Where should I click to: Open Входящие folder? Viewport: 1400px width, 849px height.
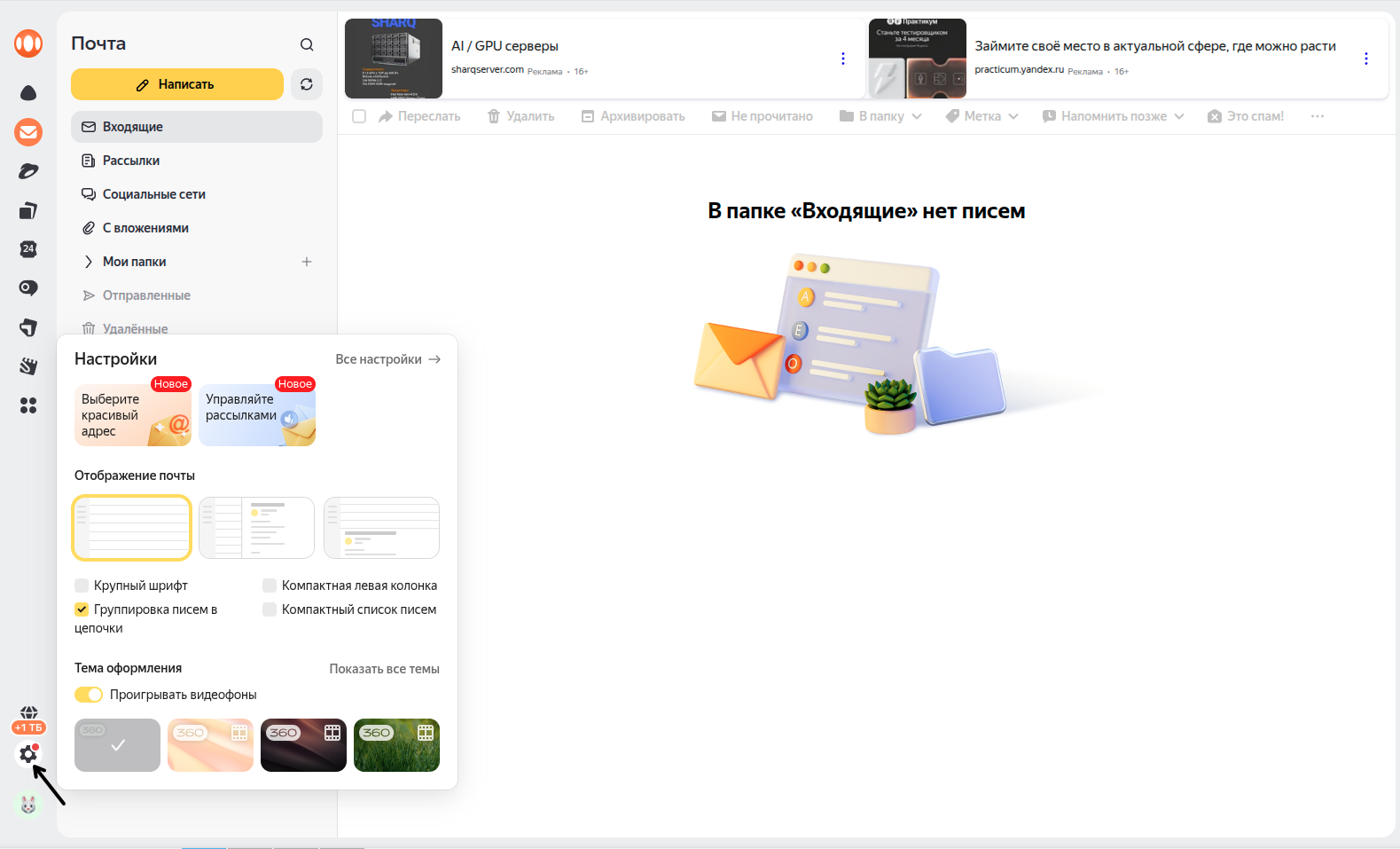tap(197, 127)
